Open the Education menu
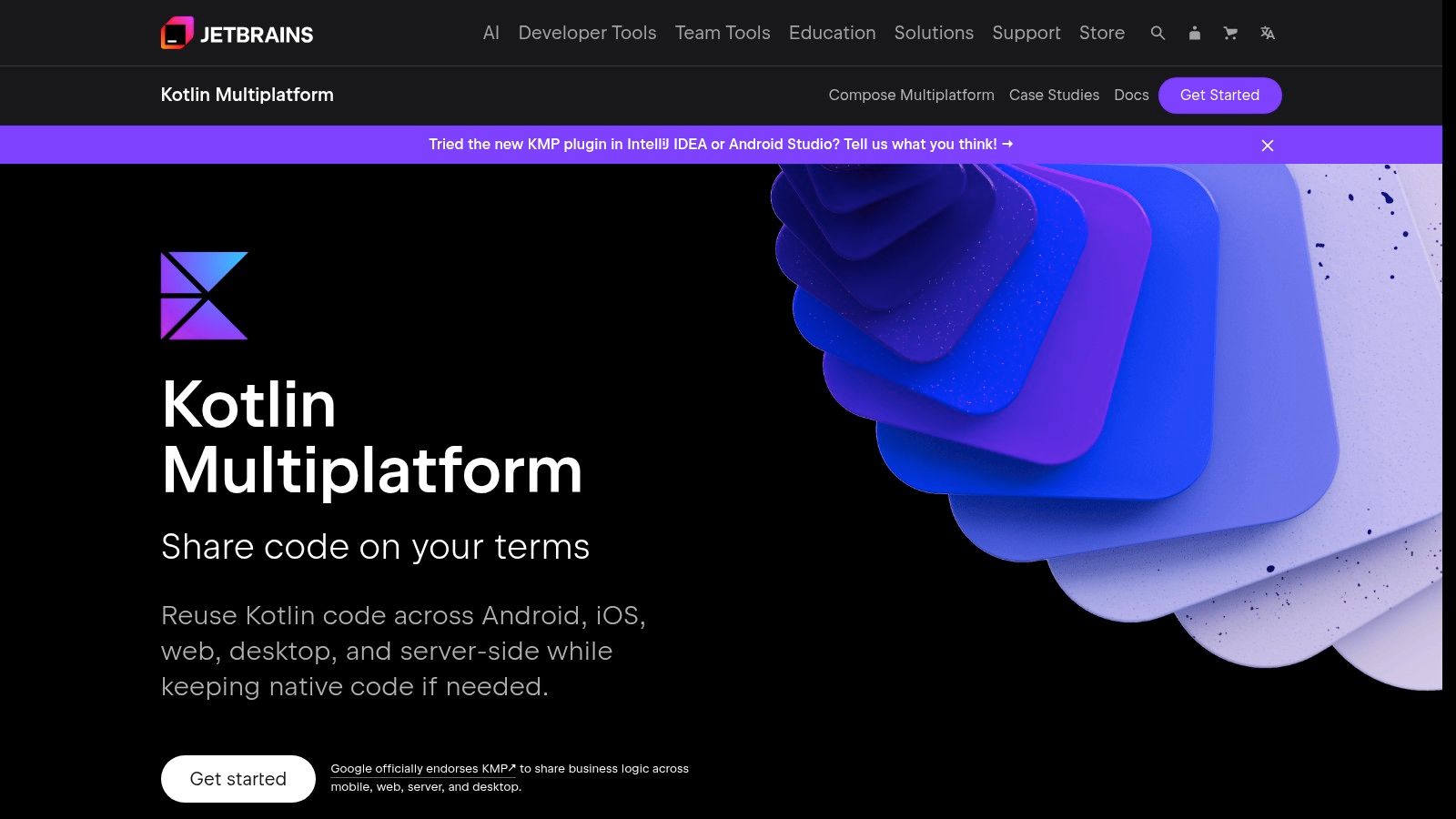Screen dimensions: 1456x819 coord(832,33)
